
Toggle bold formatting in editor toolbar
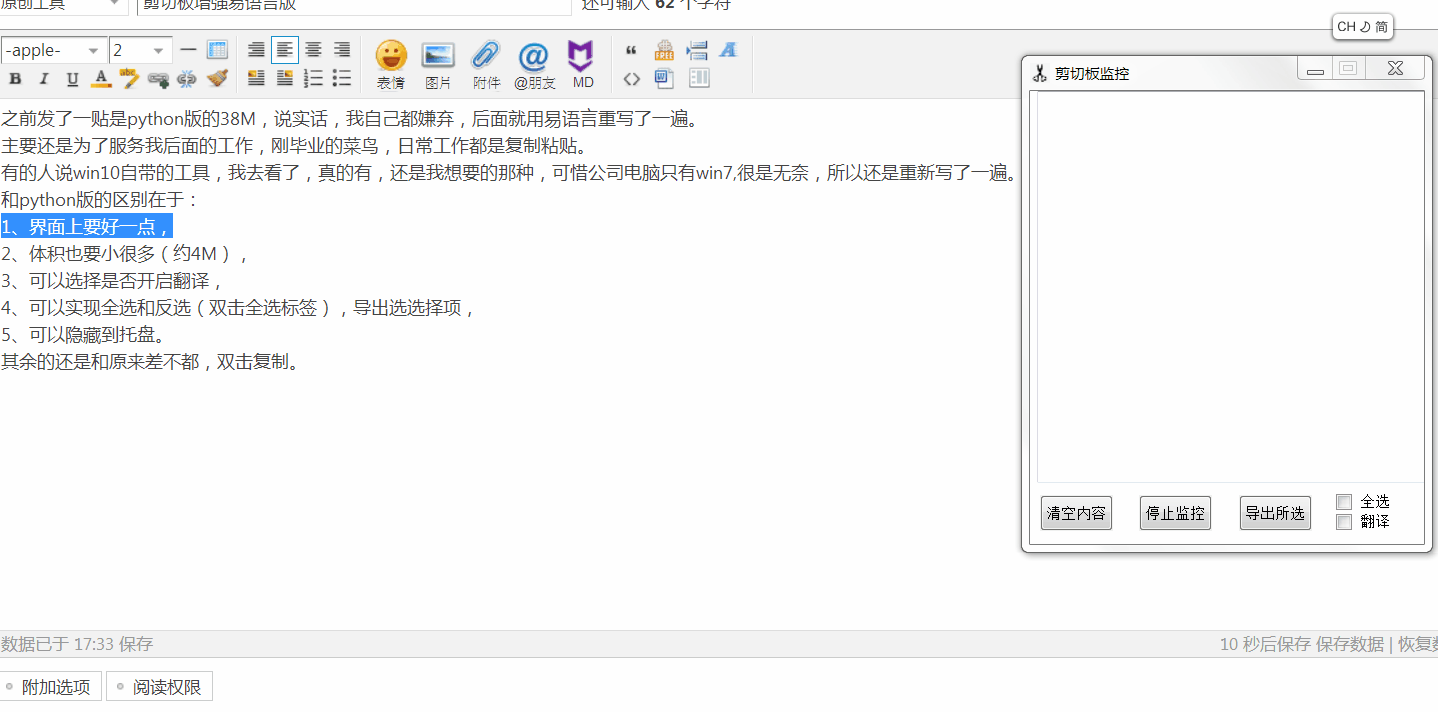[15, 79]
